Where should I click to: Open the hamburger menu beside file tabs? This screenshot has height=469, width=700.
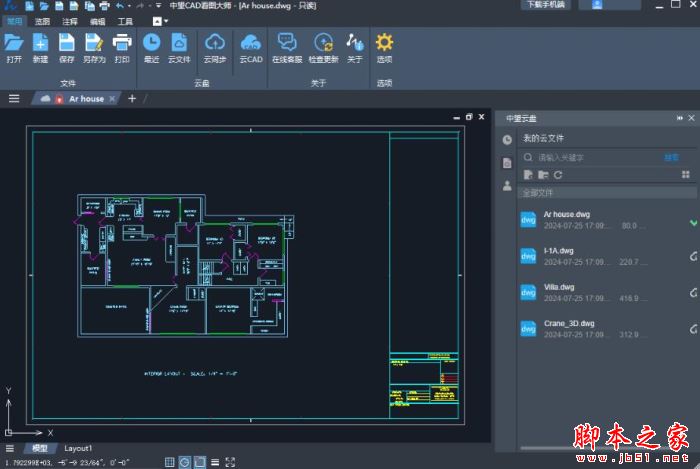tap(14, 98)
